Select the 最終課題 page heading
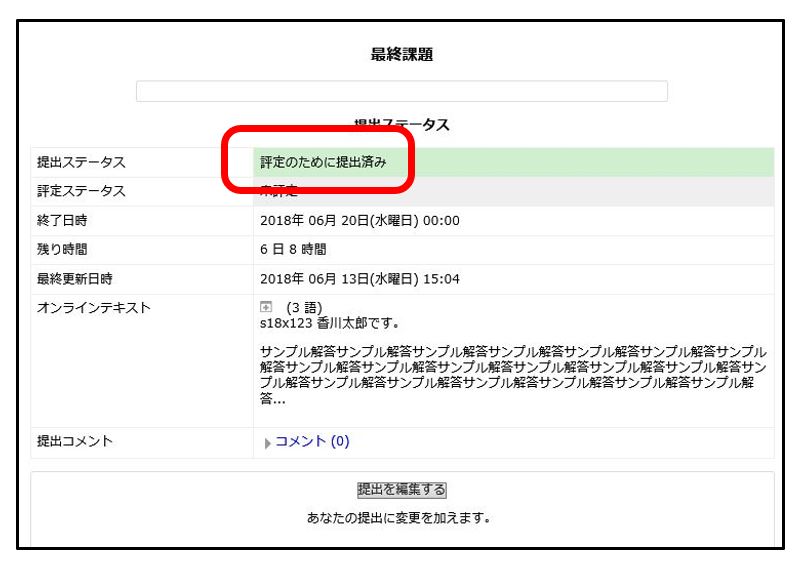Screen dimensions: 802x562 pos(401,56)
